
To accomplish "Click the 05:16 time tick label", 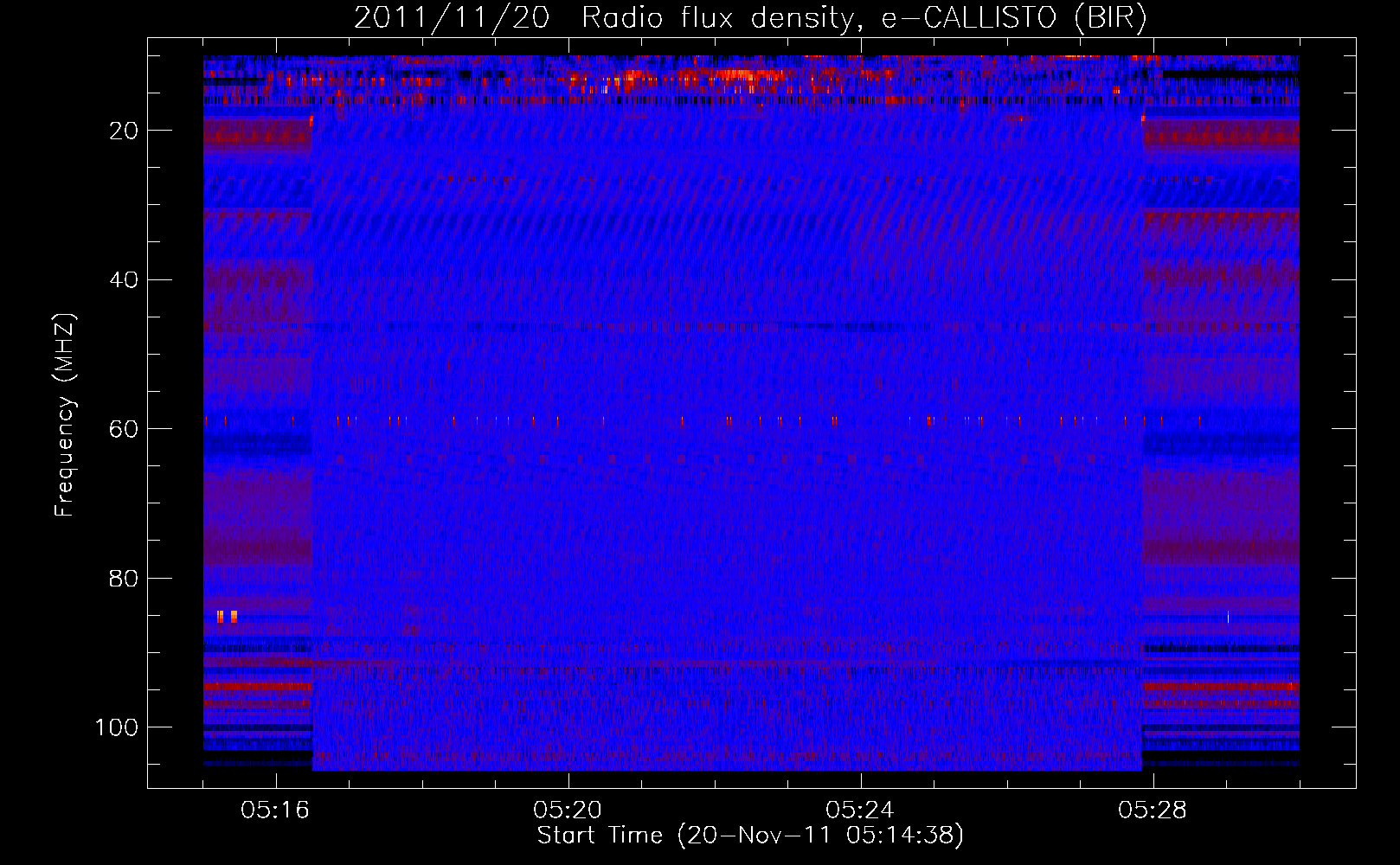I will (x=275, y=811).
